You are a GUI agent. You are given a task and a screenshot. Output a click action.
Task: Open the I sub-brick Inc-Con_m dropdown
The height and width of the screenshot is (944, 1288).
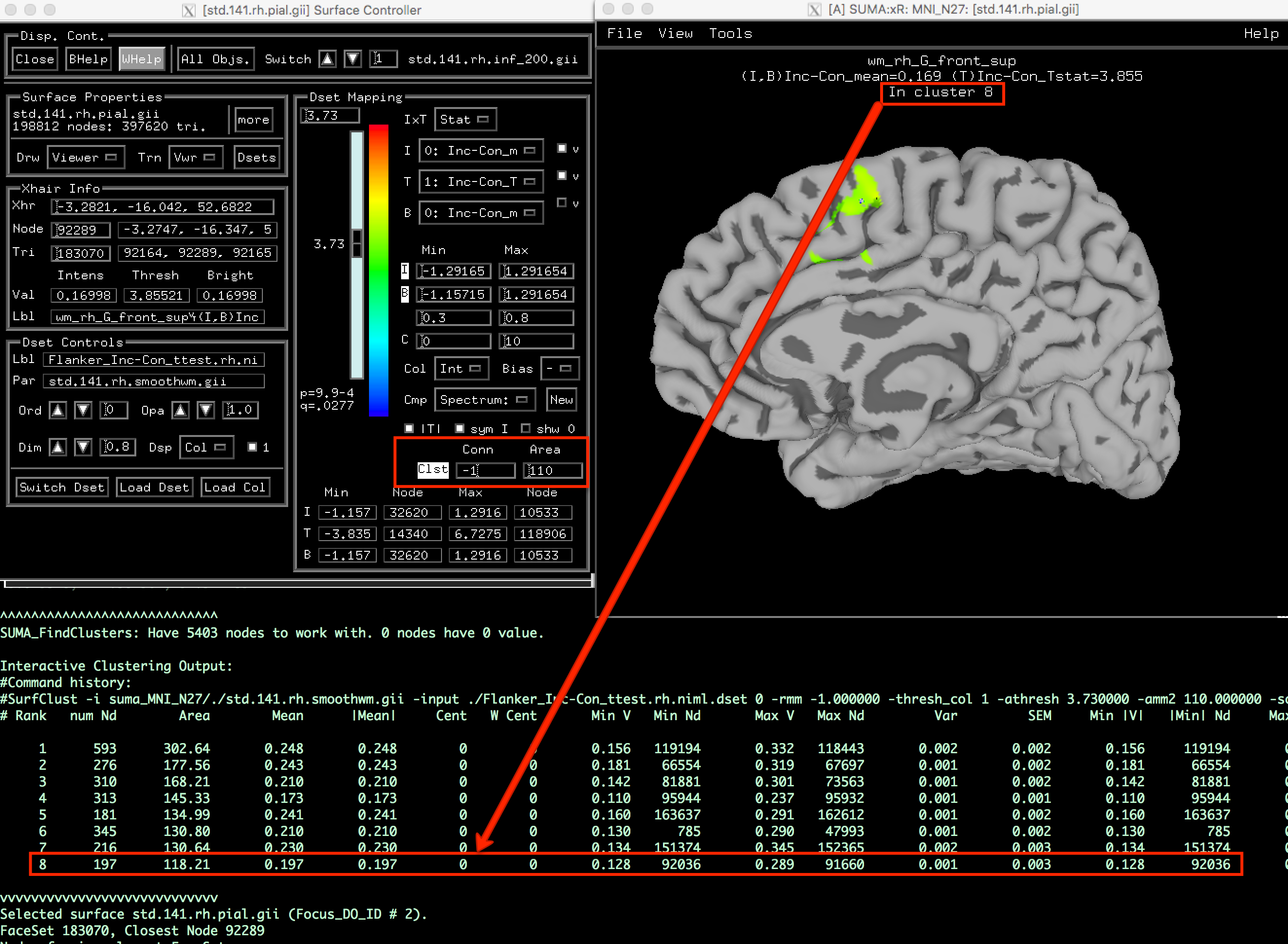coord(481,151)
